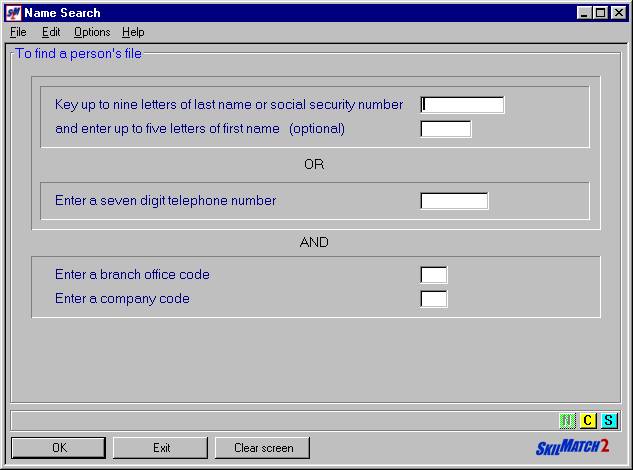Click the yellow C status icon
This screenshot has height=470, width=633.
[x=588, y=421]
